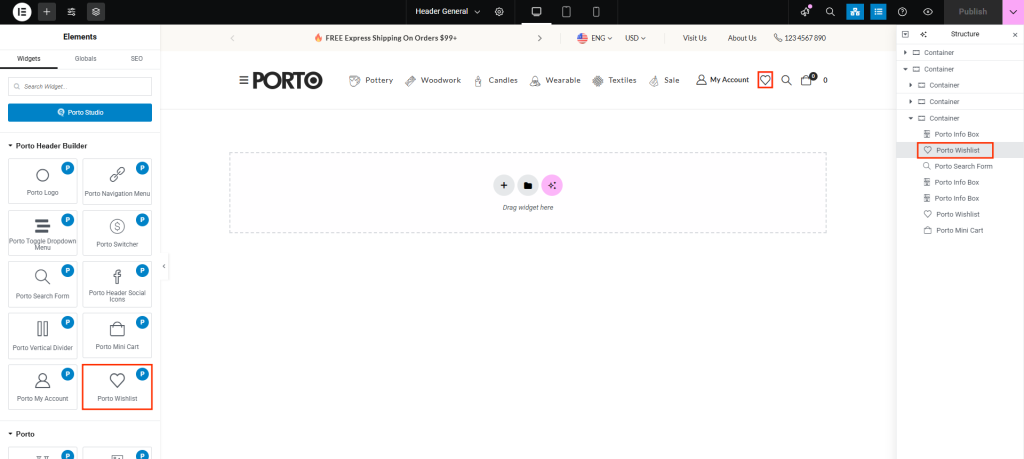
Task: Click the layers Structure icon in top bar
Action: [95, 12]
